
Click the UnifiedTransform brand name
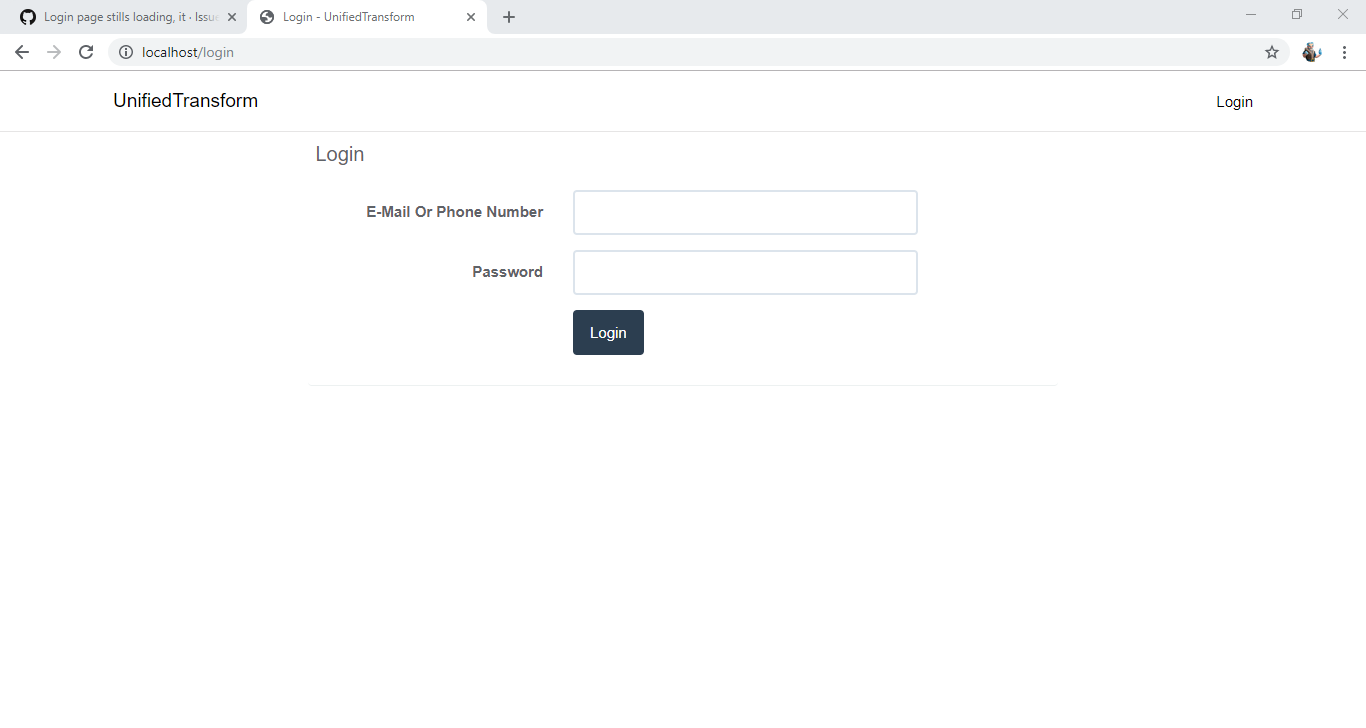click(x=185, y=100)
